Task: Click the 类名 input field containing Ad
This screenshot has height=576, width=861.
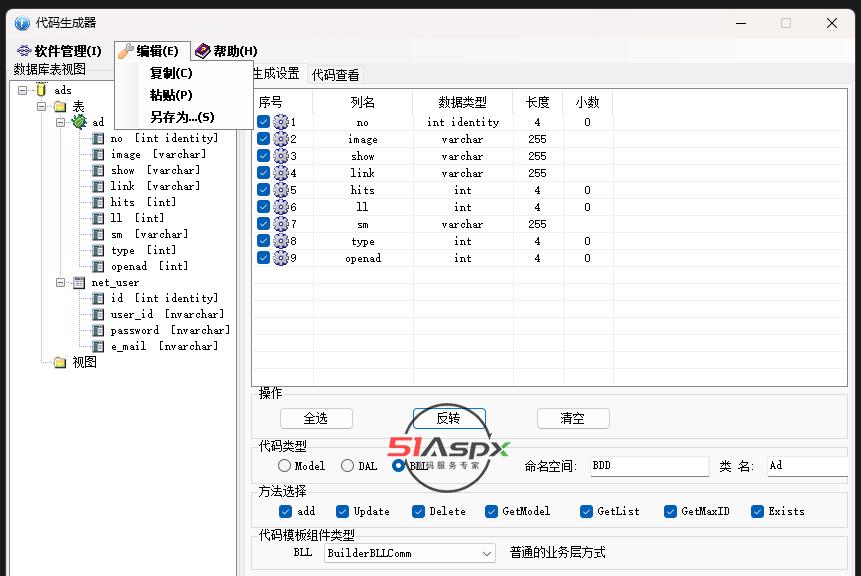Action: 808,466
